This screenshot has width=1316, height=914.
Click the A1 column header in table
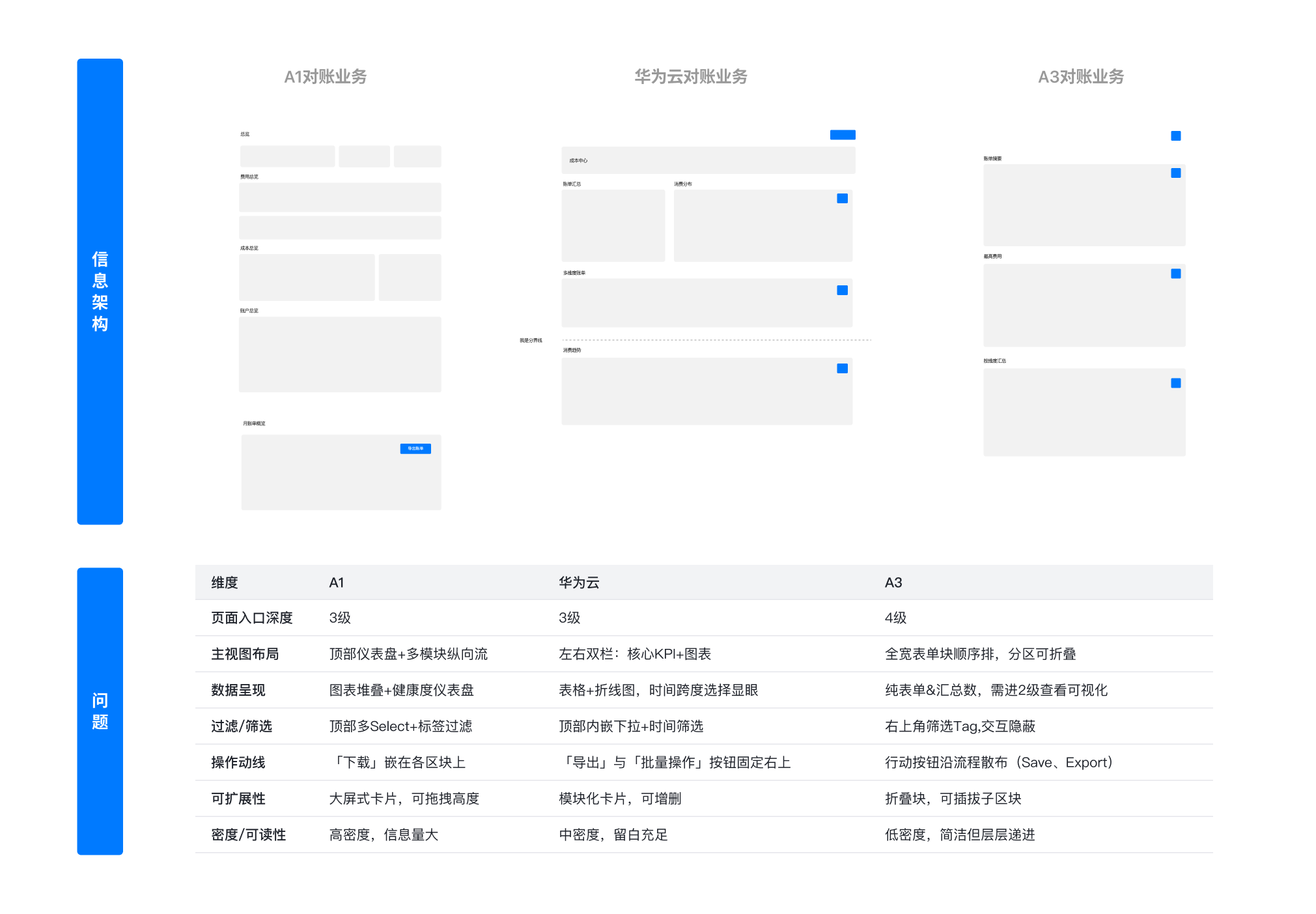(337, 582)
